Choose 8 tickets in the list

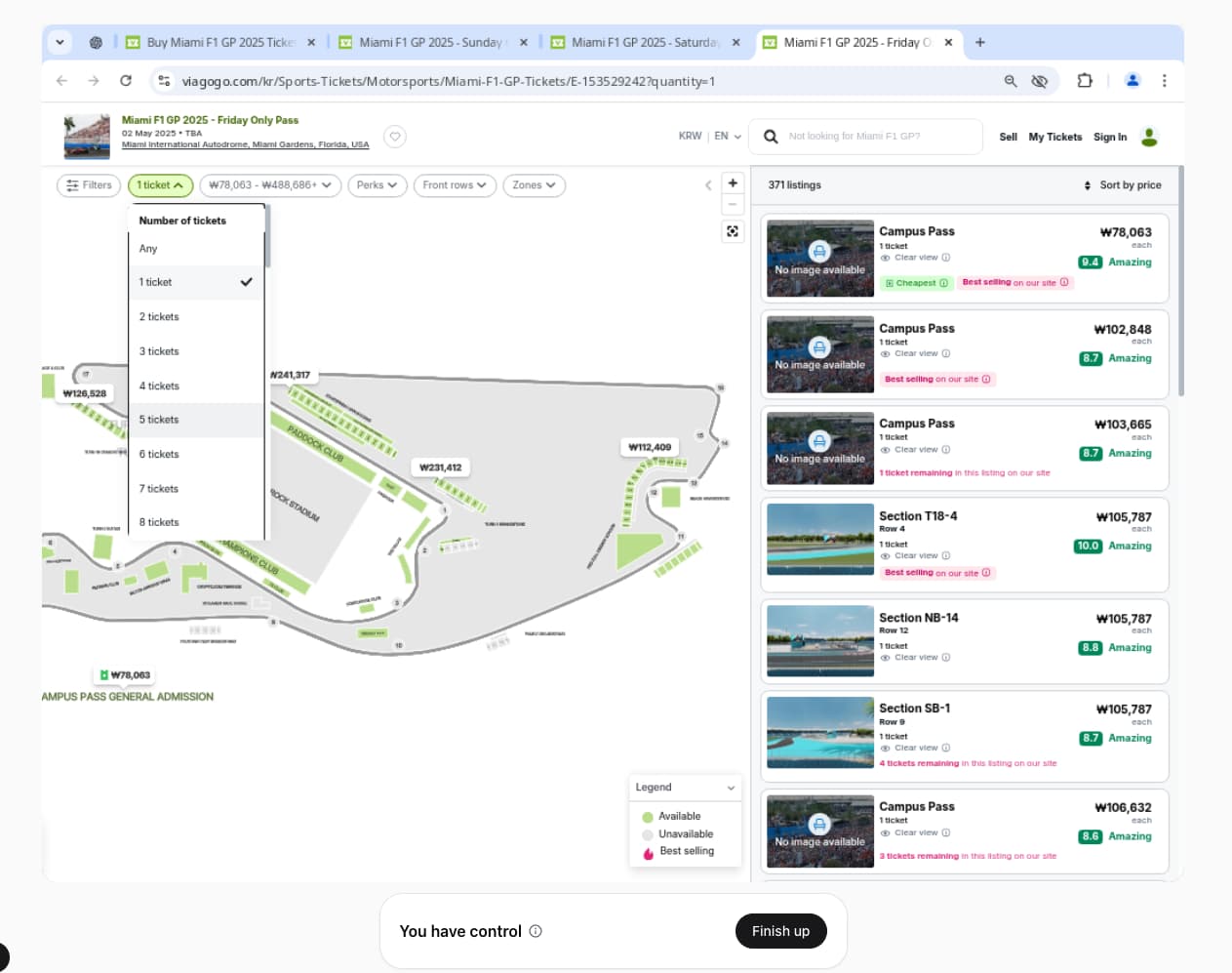coord(196,522)
